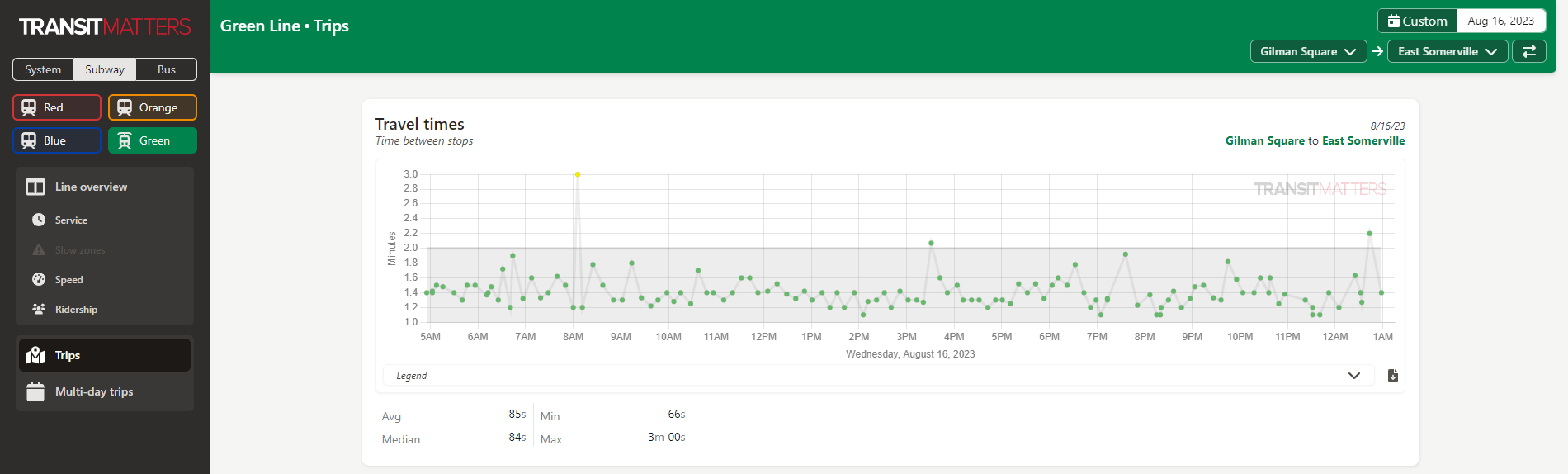Toggle the Custom date range button
This screenshot has height=474, width=1568.
(x=1417, y=21)
